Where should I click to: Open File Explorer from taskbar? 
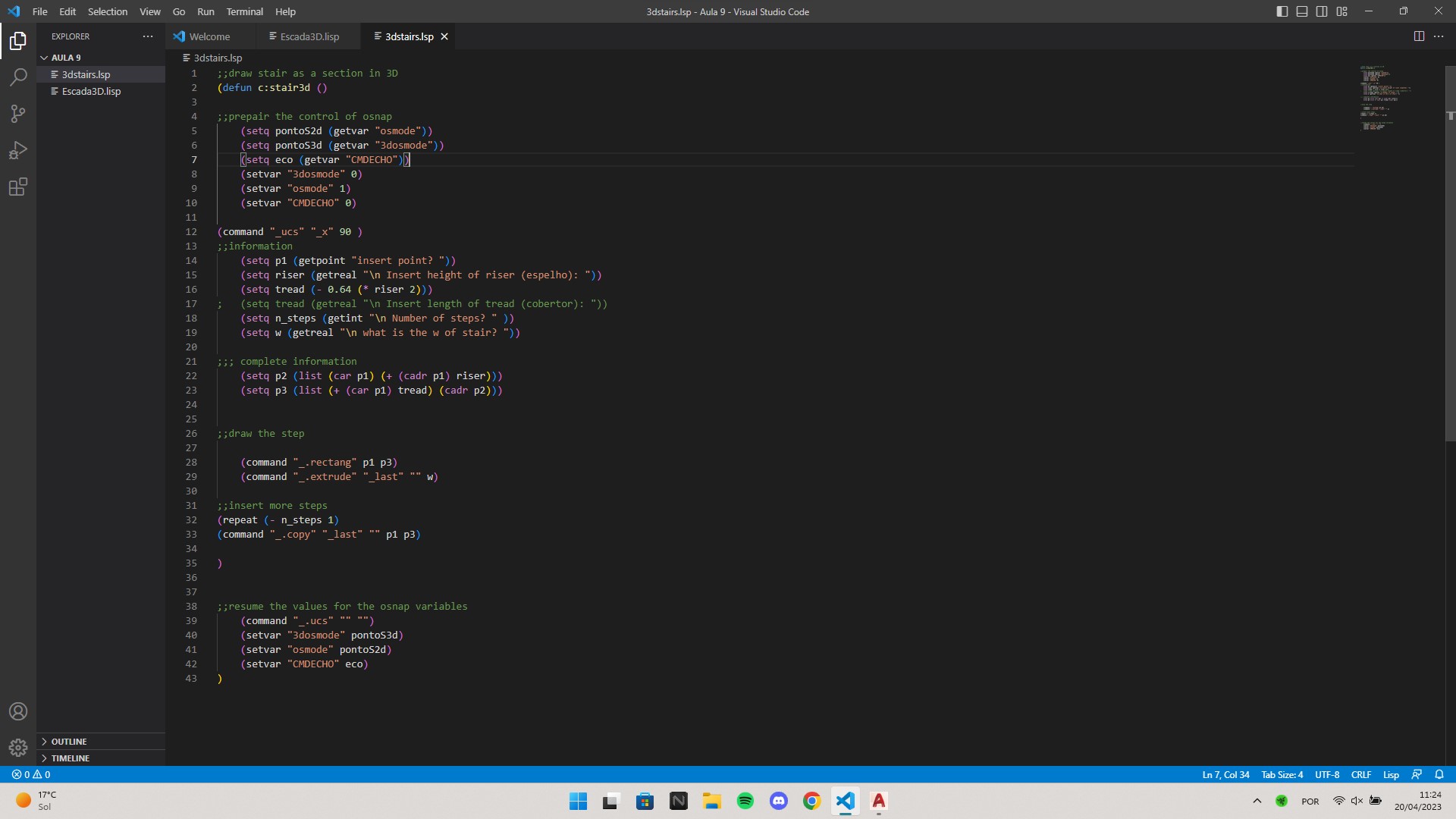pos(711,801)
